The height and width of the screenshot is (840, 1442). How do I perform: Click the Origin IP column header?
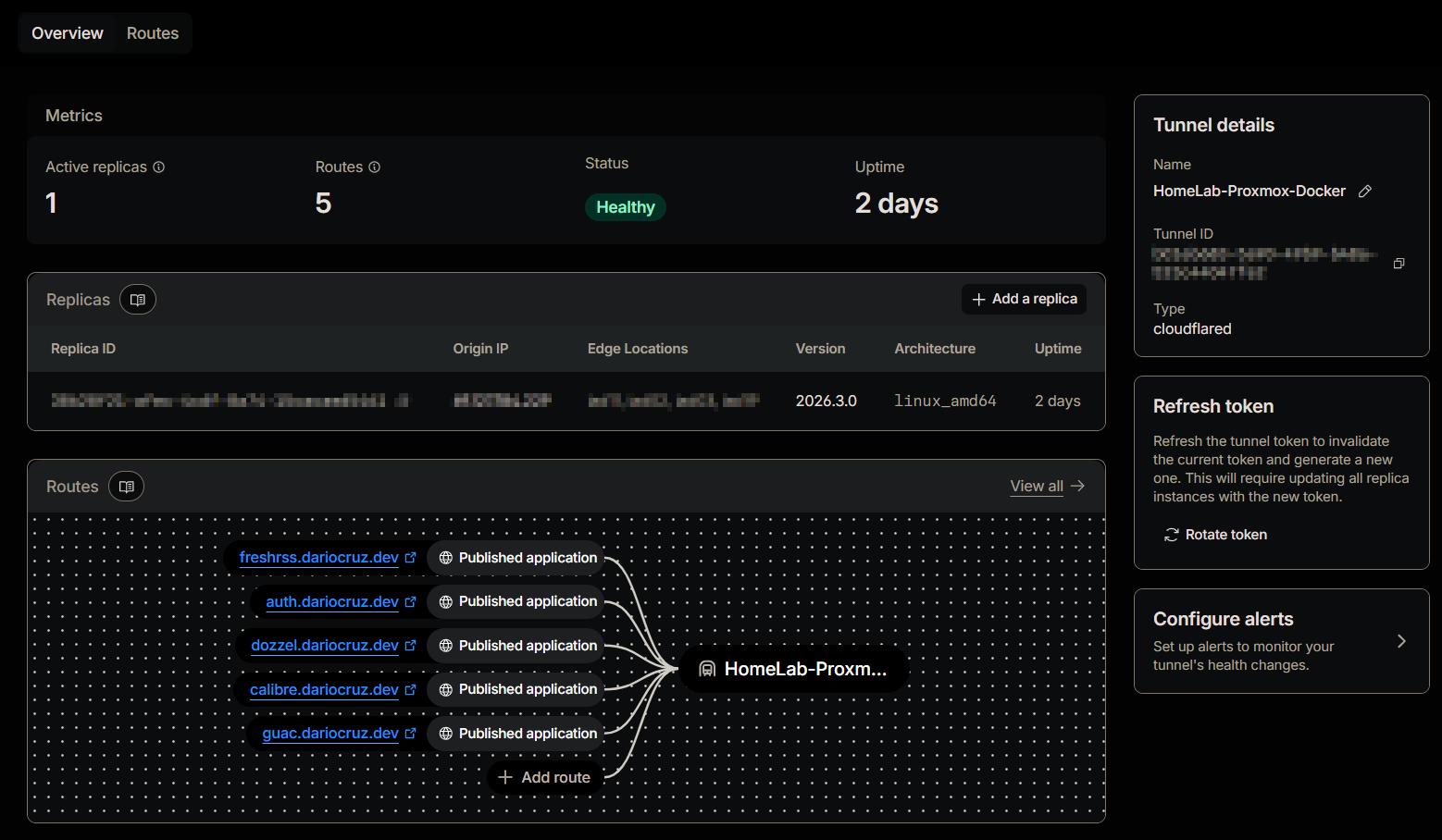coord(480,349)
